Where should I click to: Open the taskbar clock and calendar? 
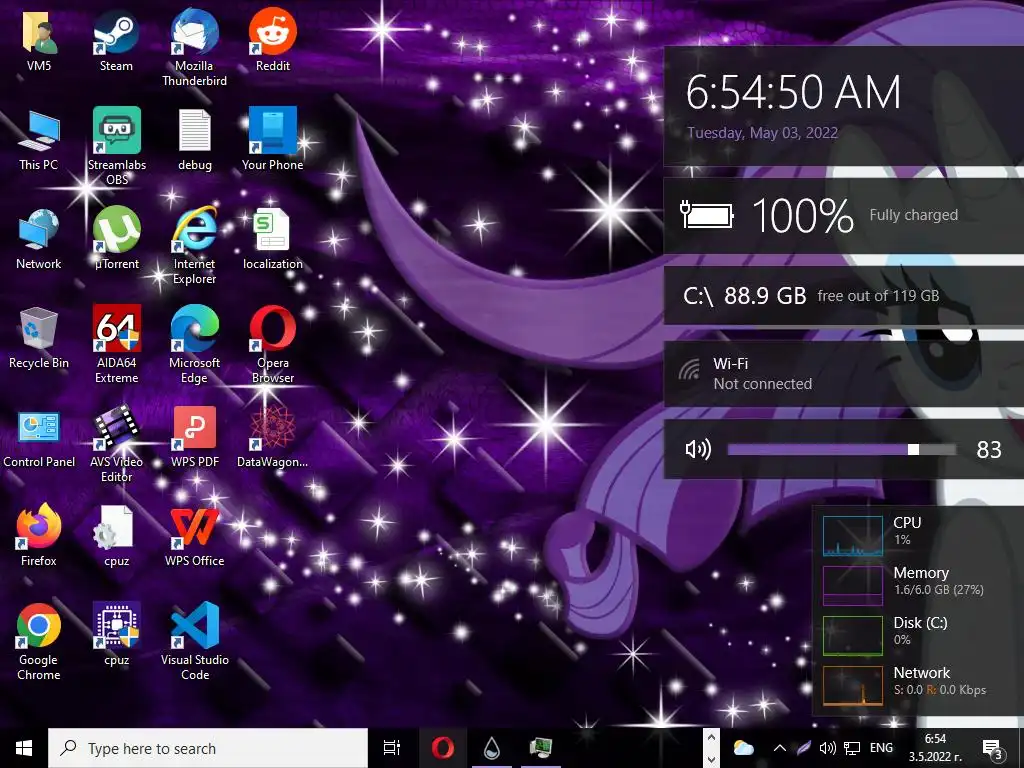point(935,748)
